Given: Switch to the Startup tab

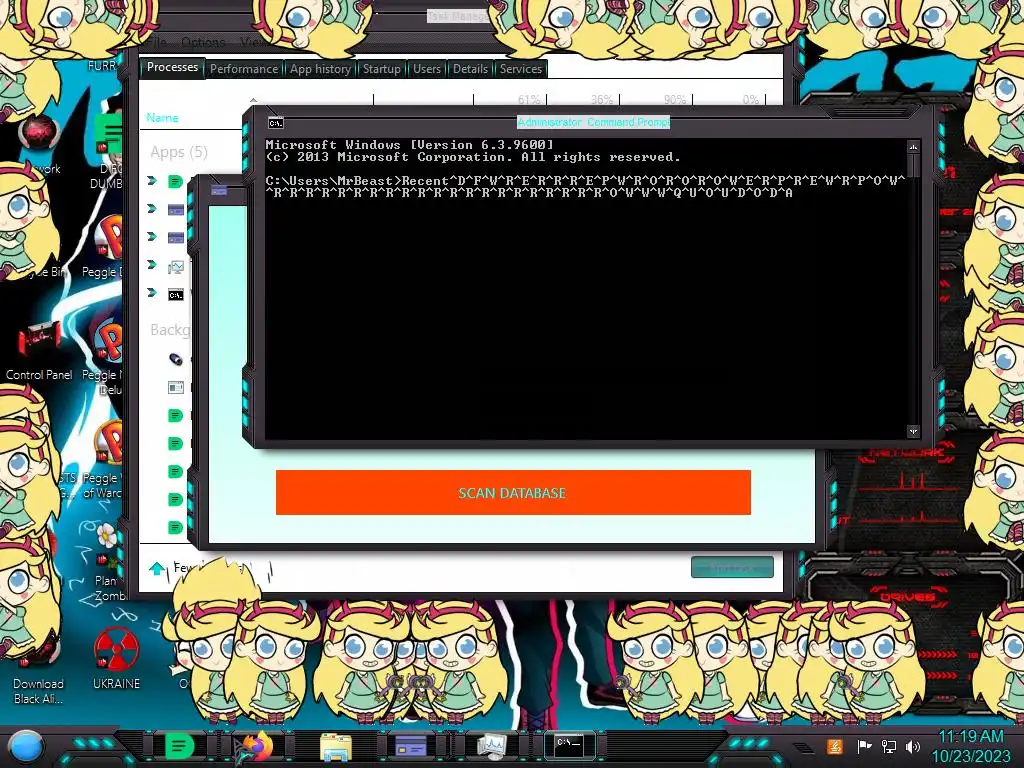Looking at the screenshot, I should (x=381, y=69).
